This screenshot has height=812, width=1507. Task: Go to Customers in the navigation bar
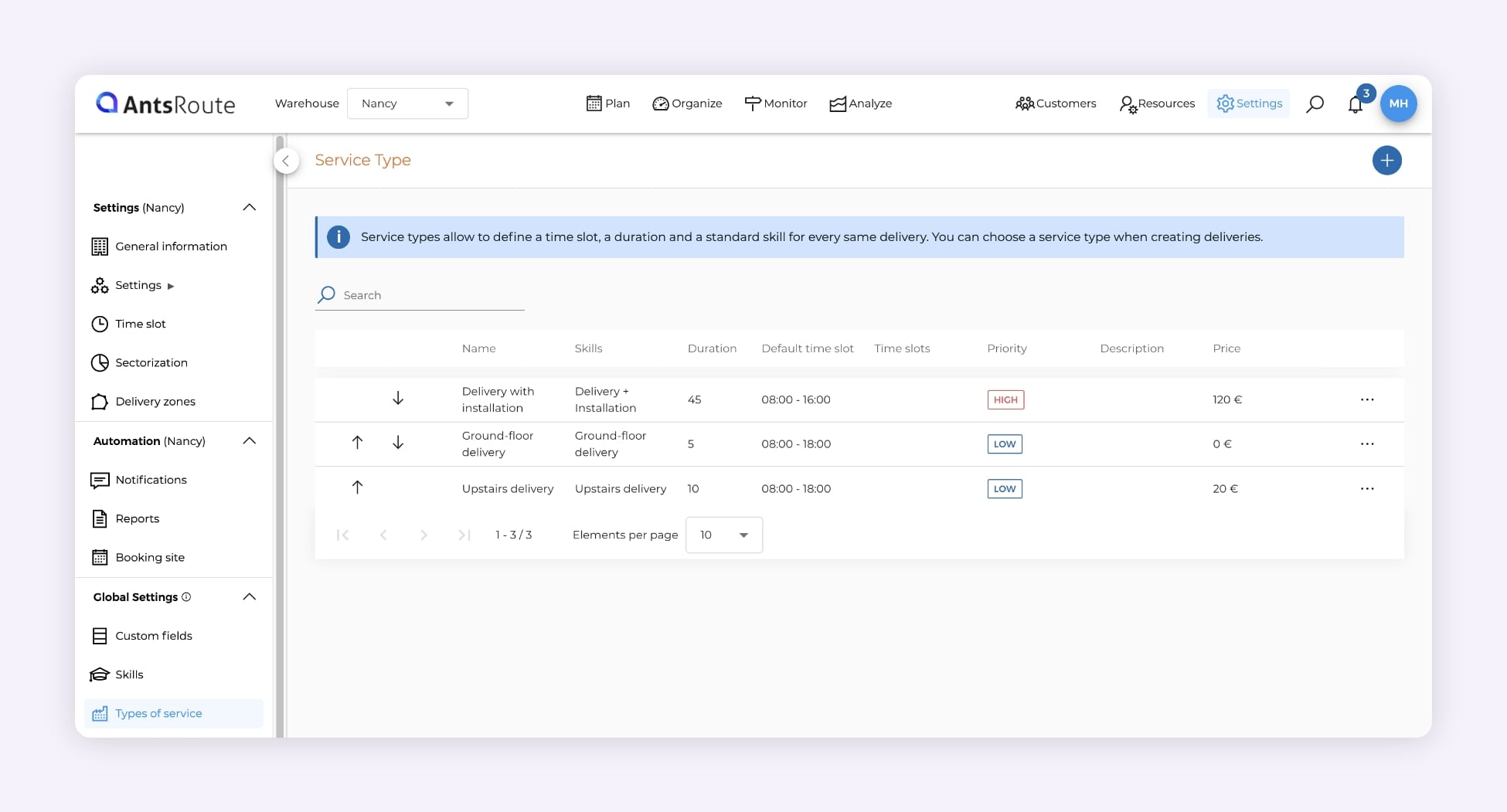(1056, 103)
